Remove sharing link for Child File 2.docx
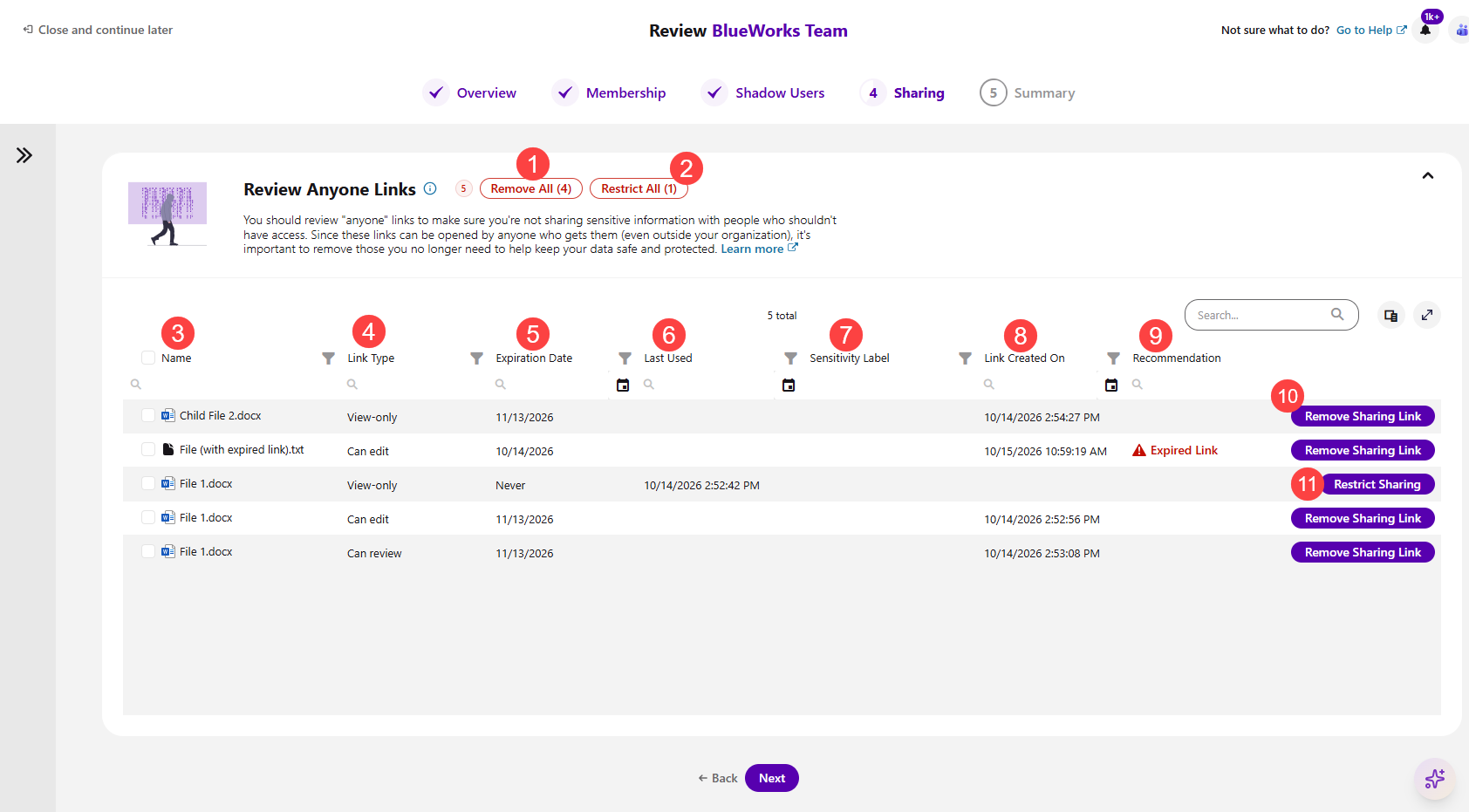This screenshot has height=812, width=1469. pos(1363,416)
